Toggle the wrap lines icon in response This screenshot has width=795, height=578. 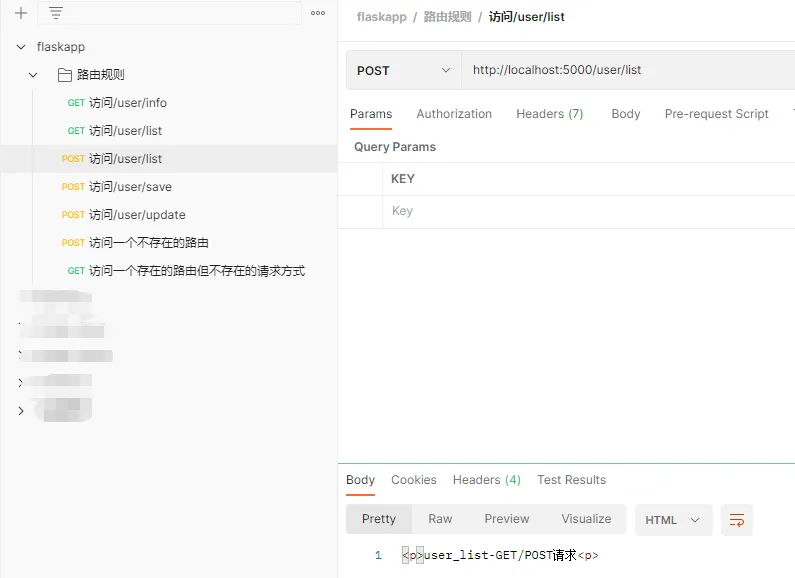[x=737, y=520]
